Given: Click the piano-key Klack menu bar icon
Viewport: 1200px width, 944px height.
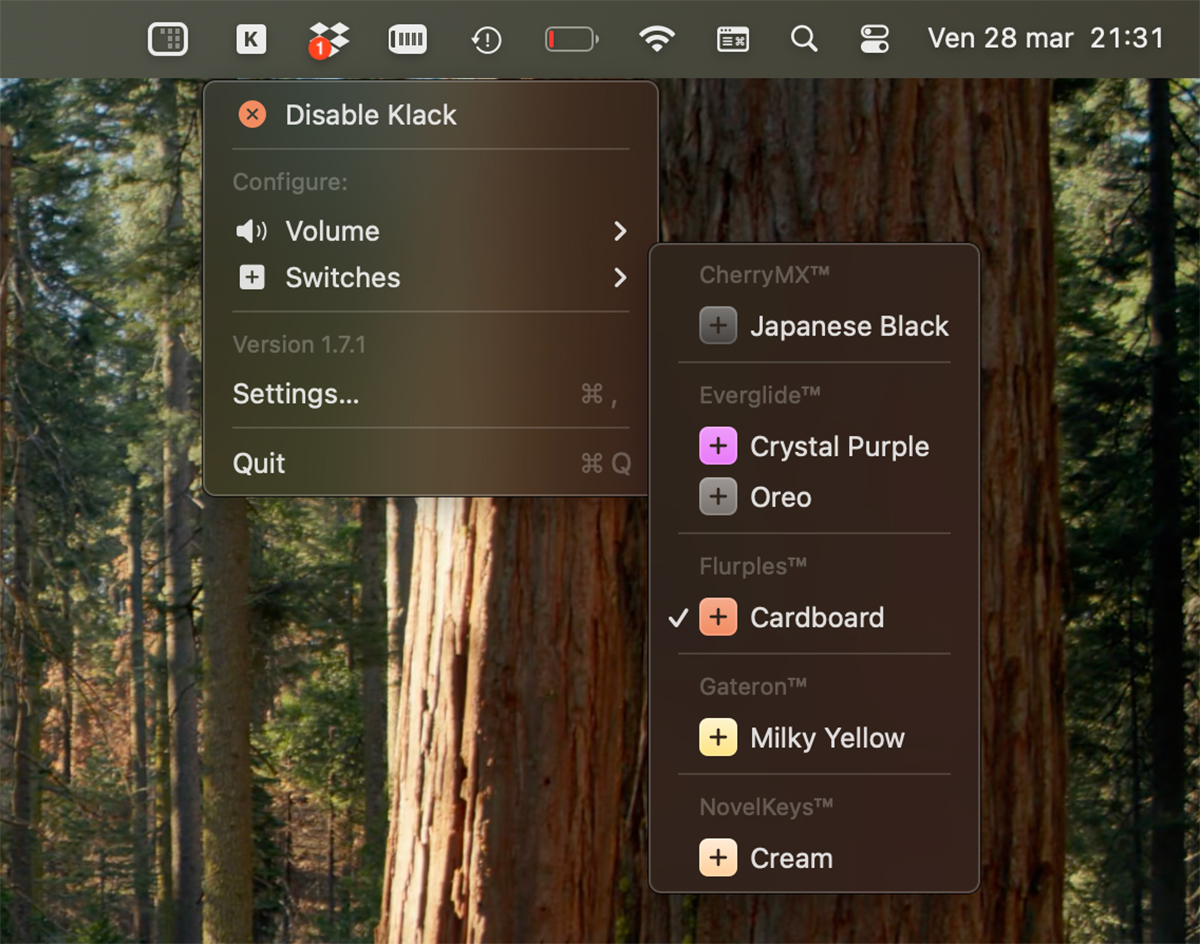Looking at the screenshot, I should 407,39.
